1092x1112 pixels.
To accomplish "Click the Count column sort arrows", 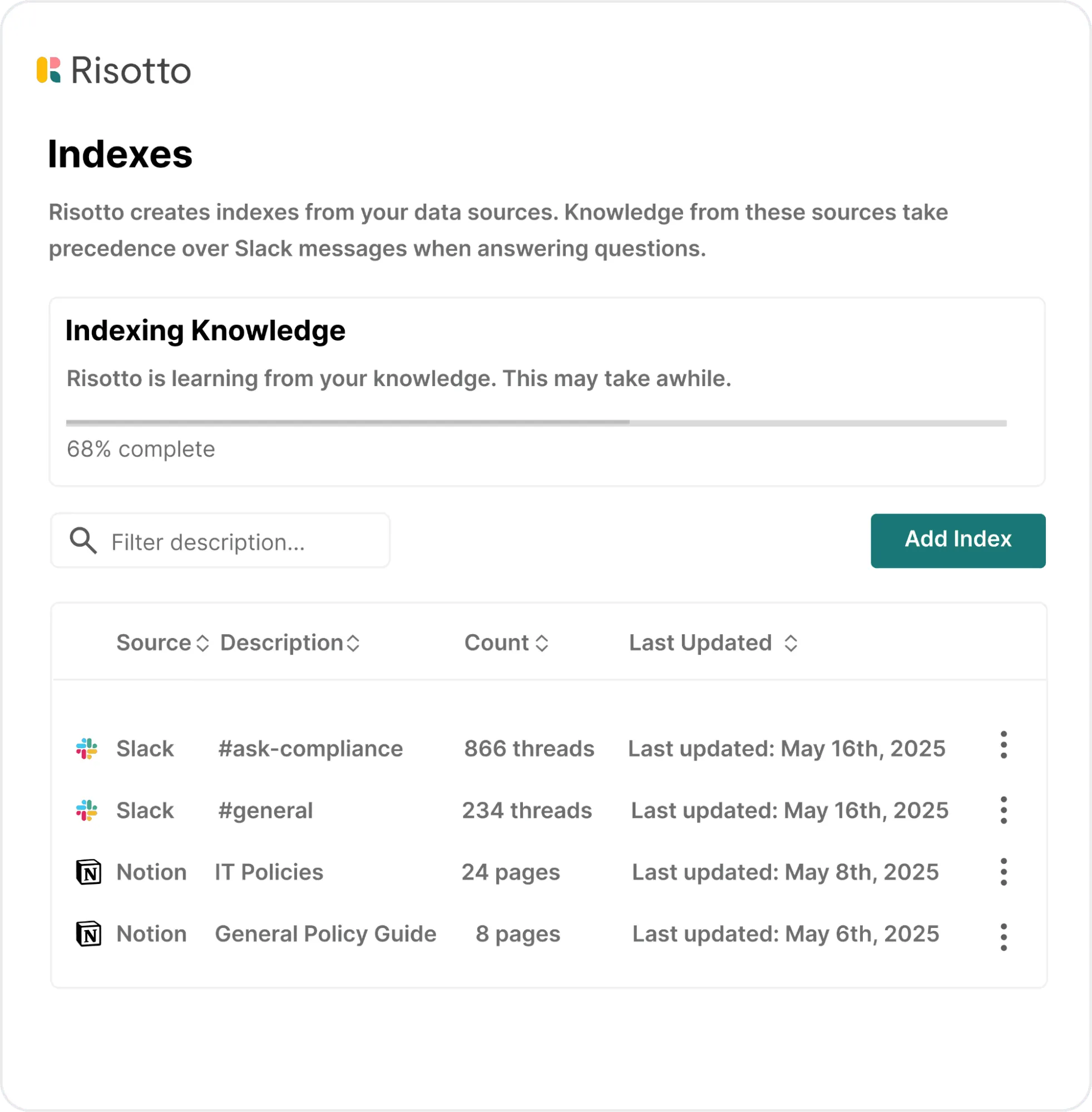I will (541, 643).
